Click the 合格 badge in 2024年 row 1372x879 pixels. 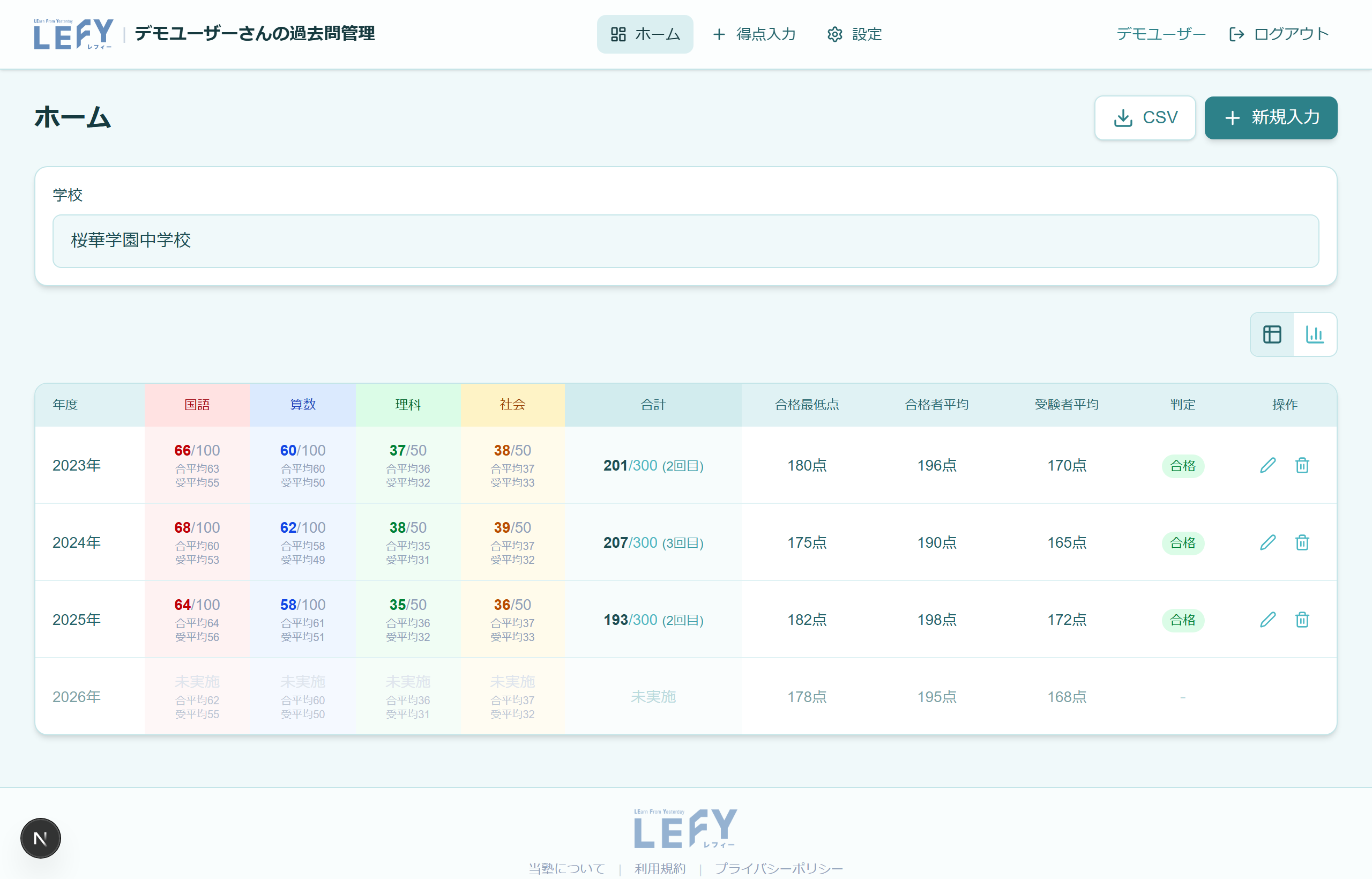(x=1182, y=543)
